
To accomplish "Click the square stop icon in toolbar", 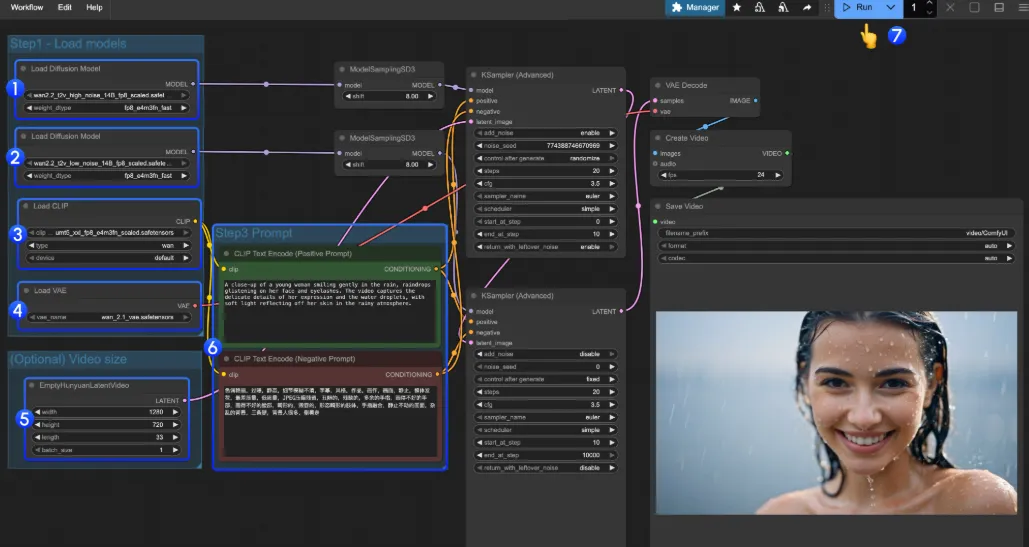I will click(x=974, y=8).
